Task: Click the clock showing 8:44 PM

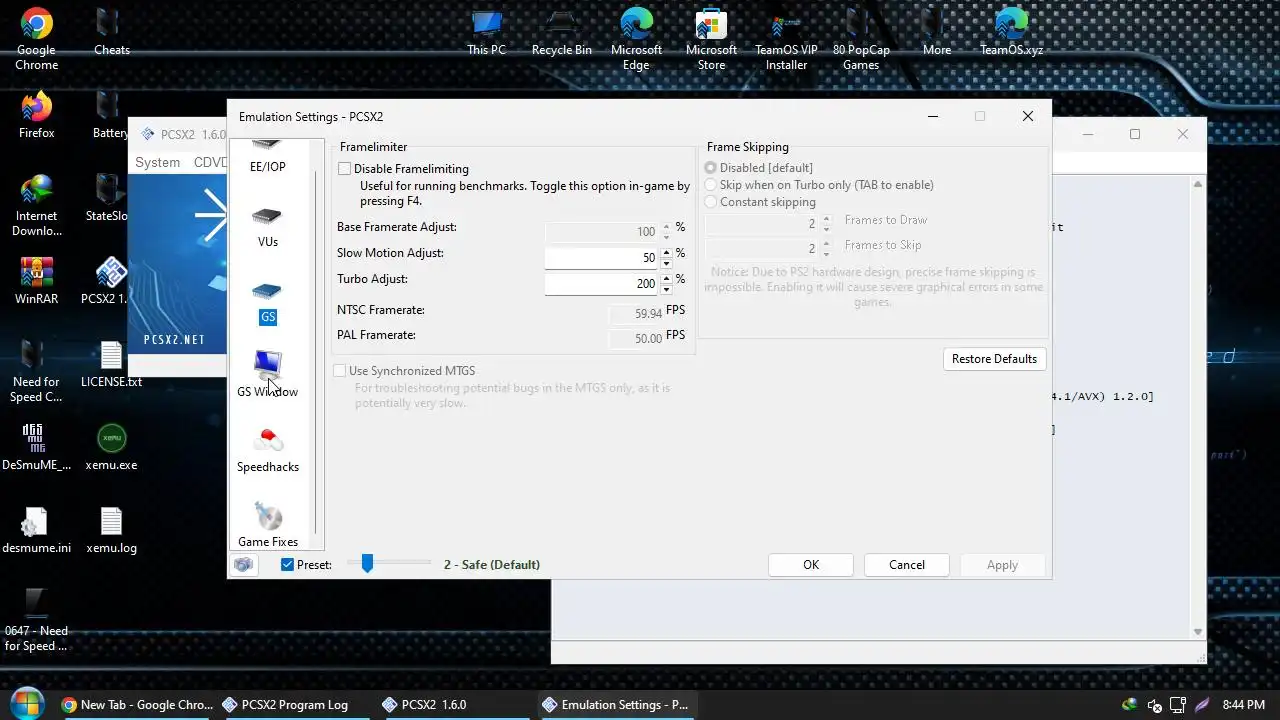Action: (1244, 705)
